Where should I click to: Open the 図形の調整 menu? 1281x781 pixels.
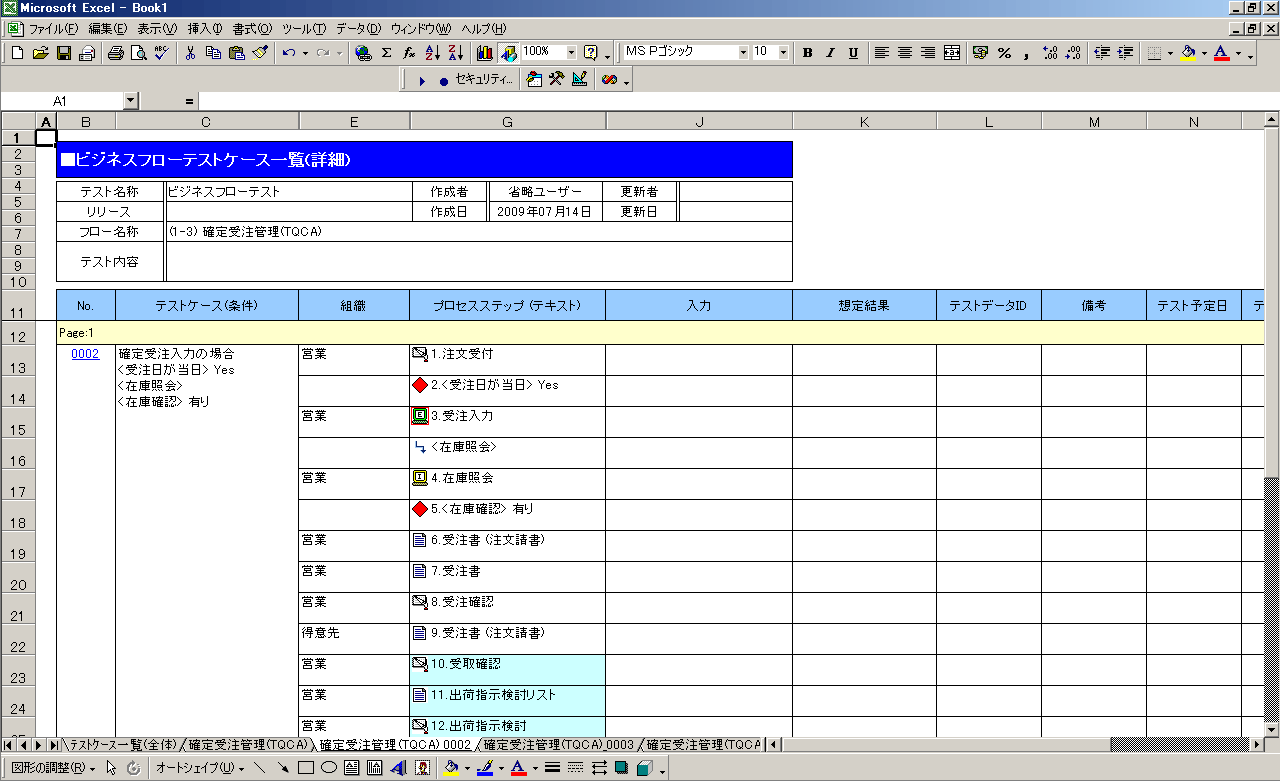(x=54, y=768)
